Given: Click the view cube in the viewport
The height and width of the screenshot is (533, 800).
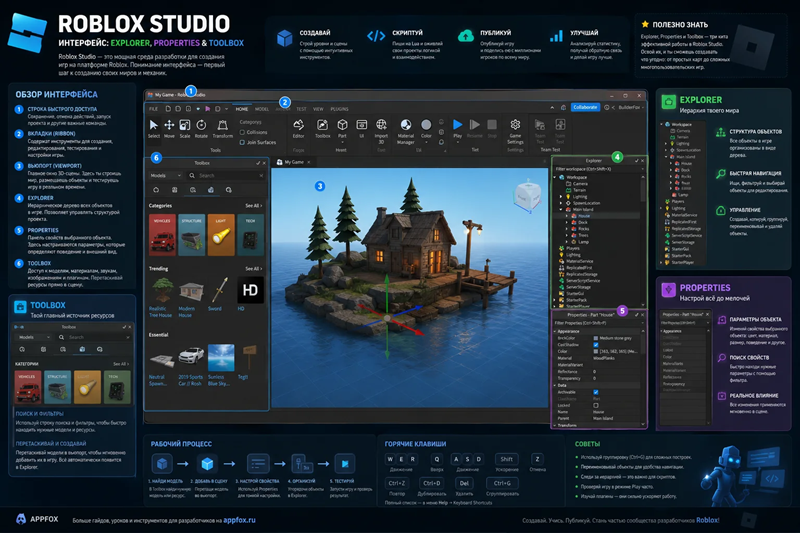Looking at the screenshot, I should tap(528, 195).
